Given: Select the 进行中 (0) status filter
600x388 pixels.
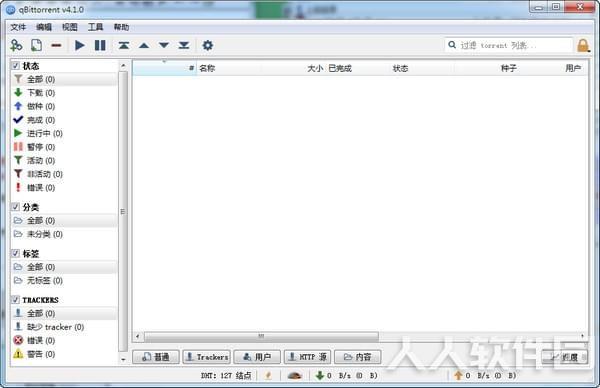Looking at the screenshot, I should point(64,133).
